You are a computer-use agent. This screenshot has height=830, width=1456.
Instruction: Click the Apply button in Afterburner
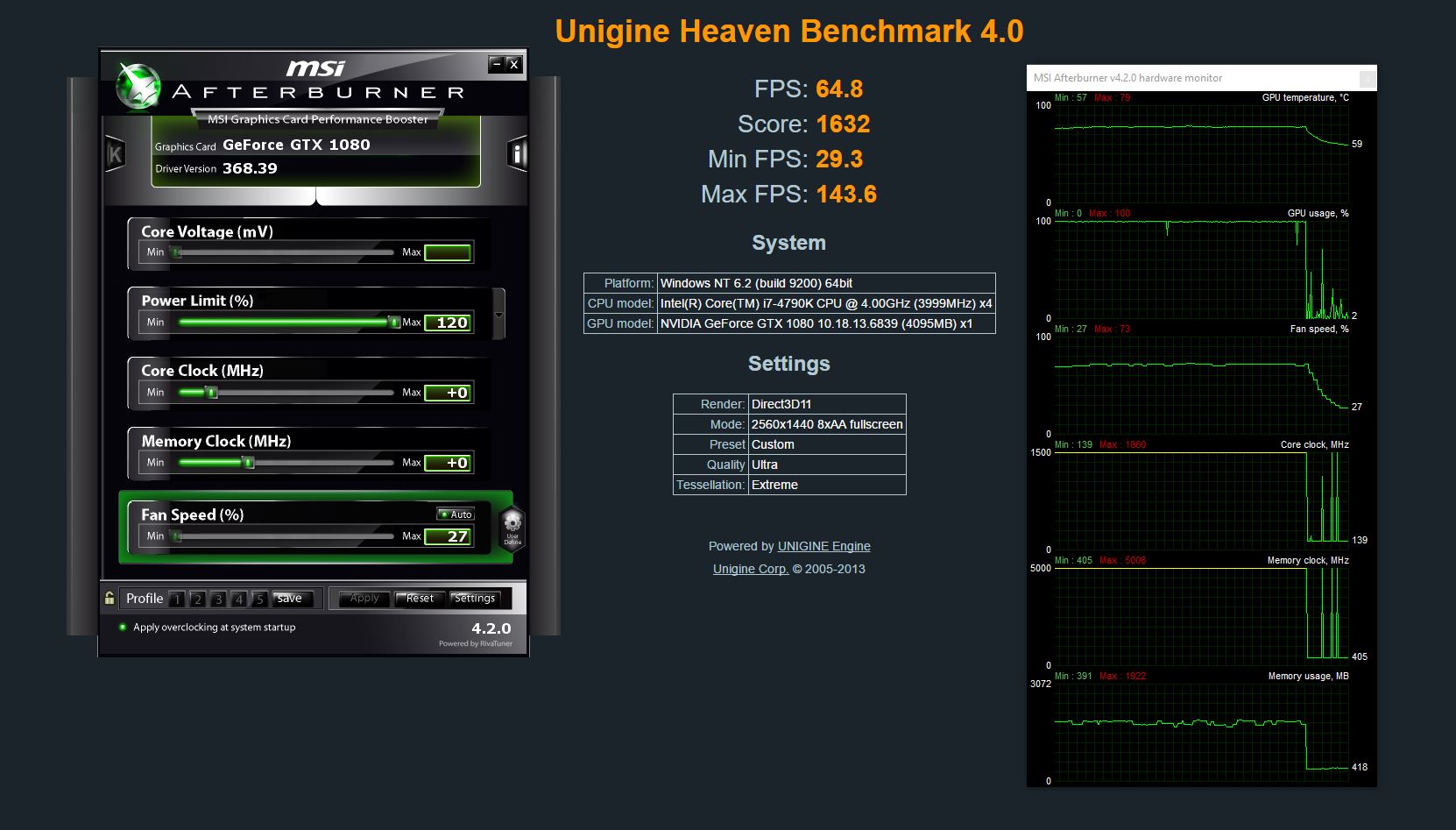tap(364, 599)
